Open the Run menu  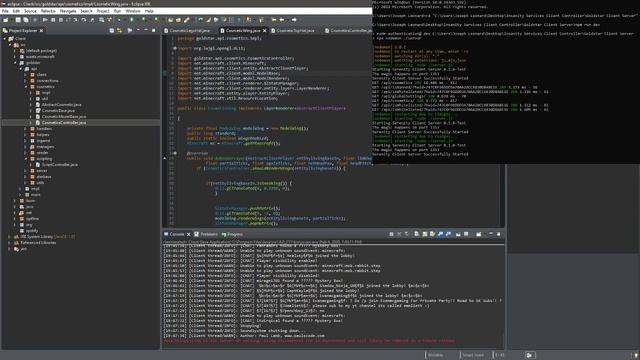pyautogui.click(x=117, y=11)
